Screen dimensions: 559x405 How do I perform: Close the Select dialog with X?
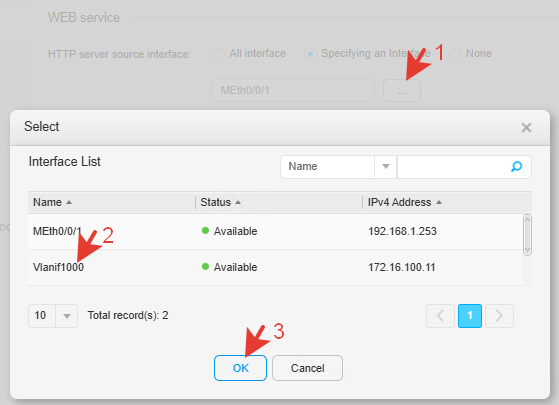click(526, 127)
